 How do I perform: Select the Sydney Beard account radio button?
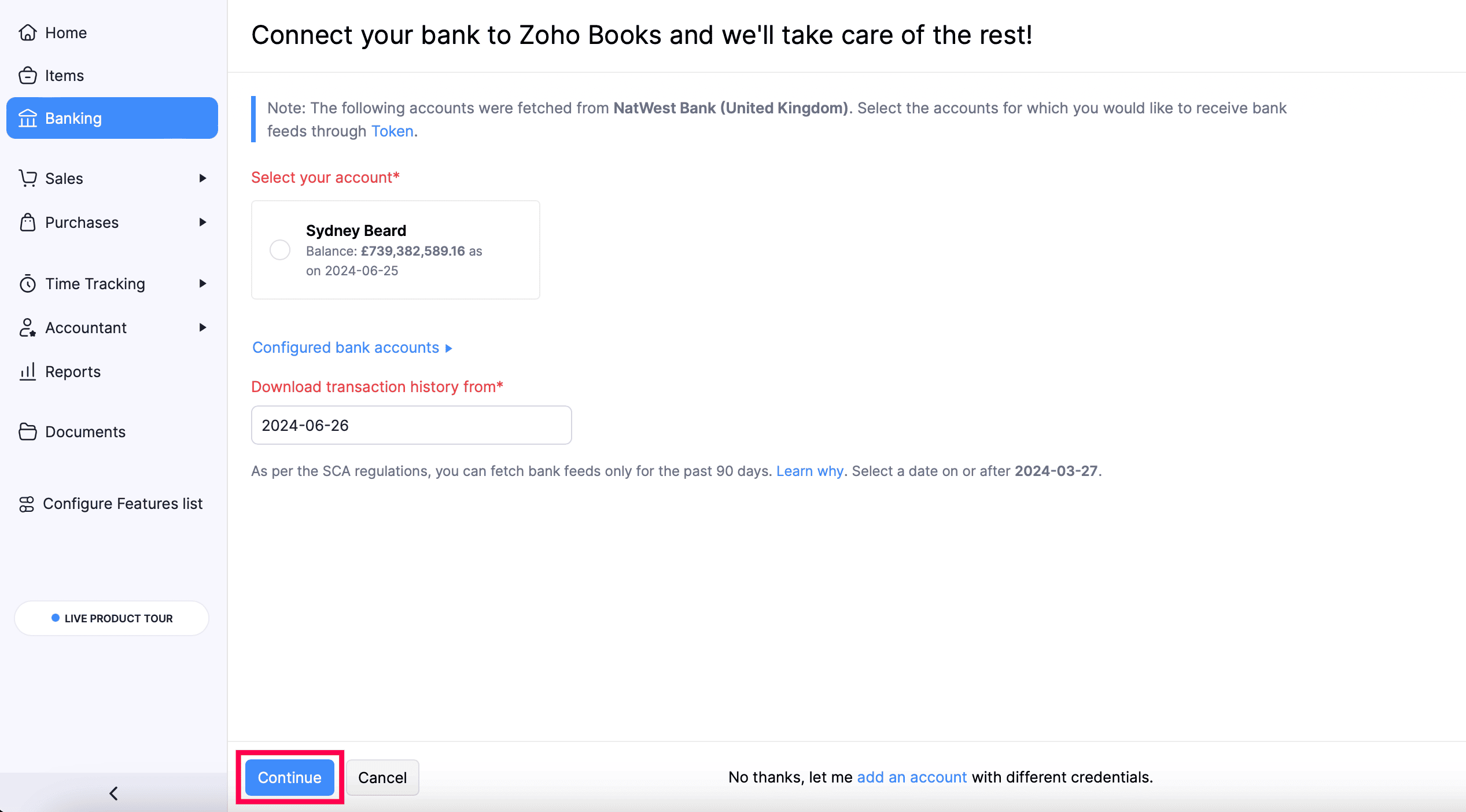(280, 250)
